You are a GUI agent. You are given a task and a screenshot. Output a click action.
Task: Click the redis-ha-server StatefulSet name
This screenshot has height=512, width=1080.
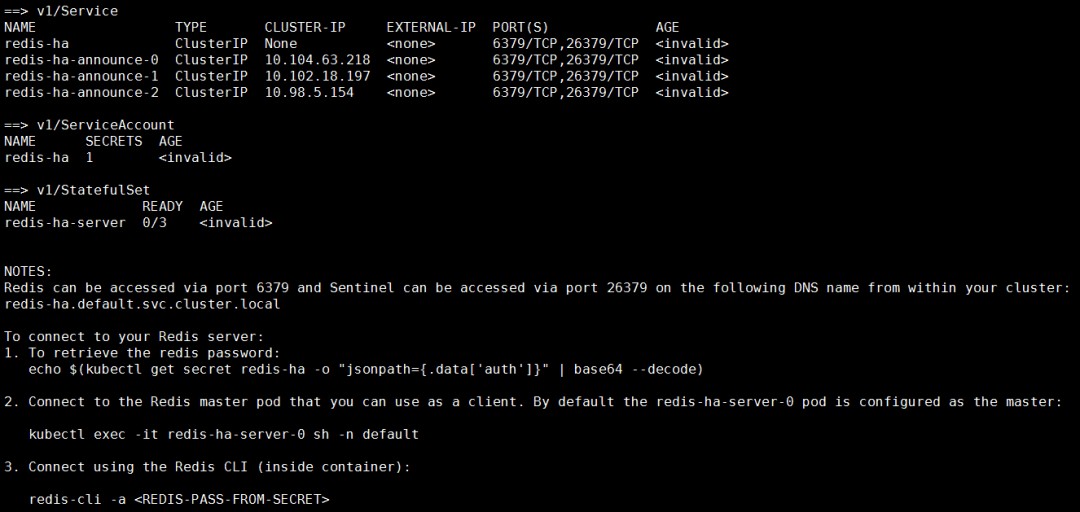(x=65, y=222)
